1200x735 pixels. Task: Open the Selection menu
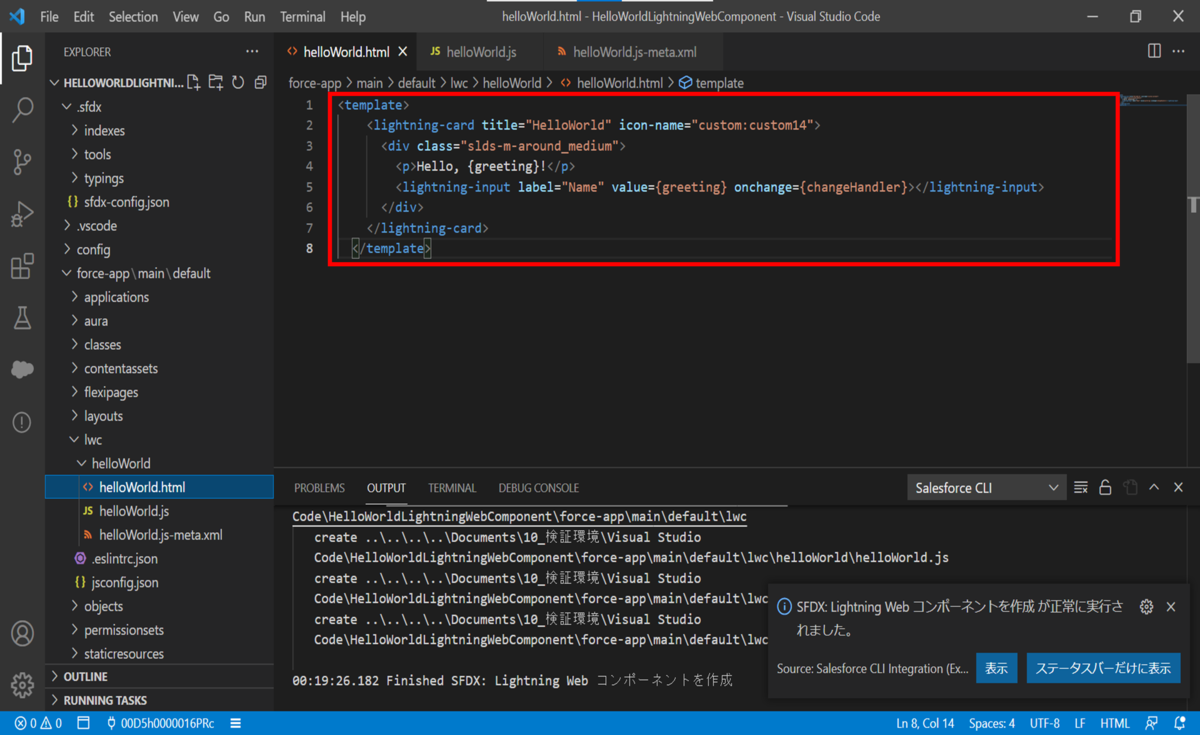[133, 17]
